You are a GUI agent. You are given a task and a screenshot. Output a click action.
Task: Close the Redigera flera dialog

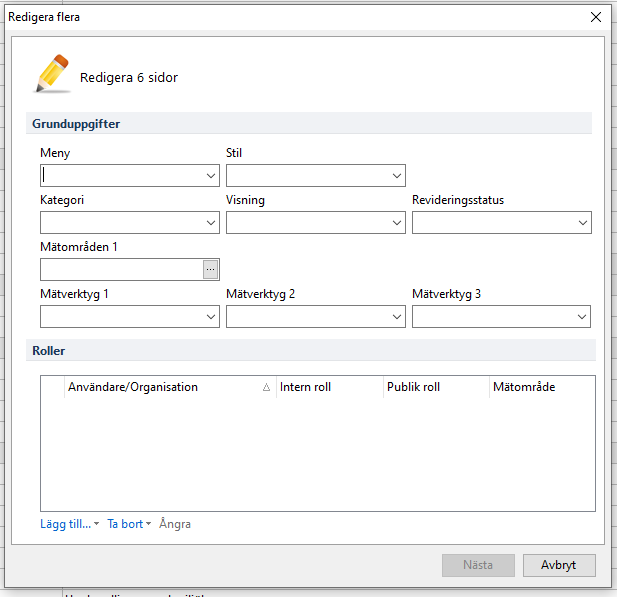[596, 17]
